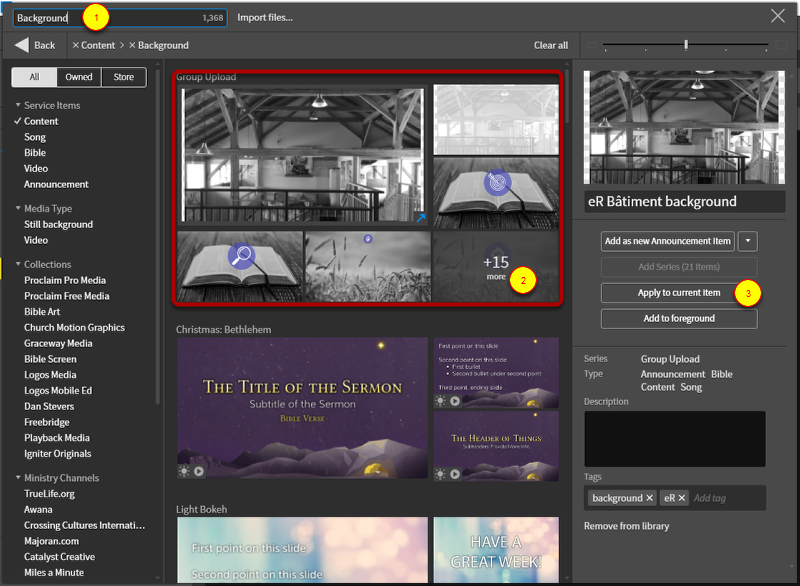The height and width of the screenshot is (586, 800).
Task: Switch to the Store filter
Action: pyautogui.click(x=123, y=77)
